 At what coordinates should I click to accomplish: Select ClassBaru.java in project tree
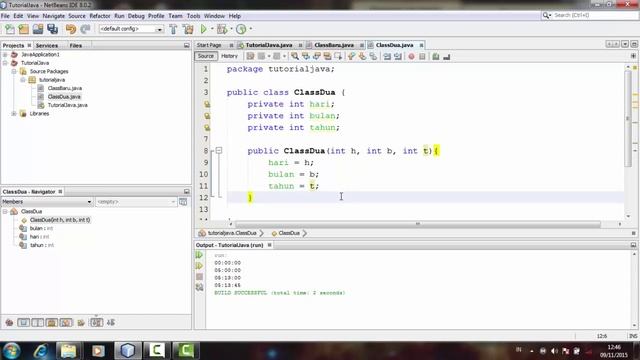click(64, 88)
